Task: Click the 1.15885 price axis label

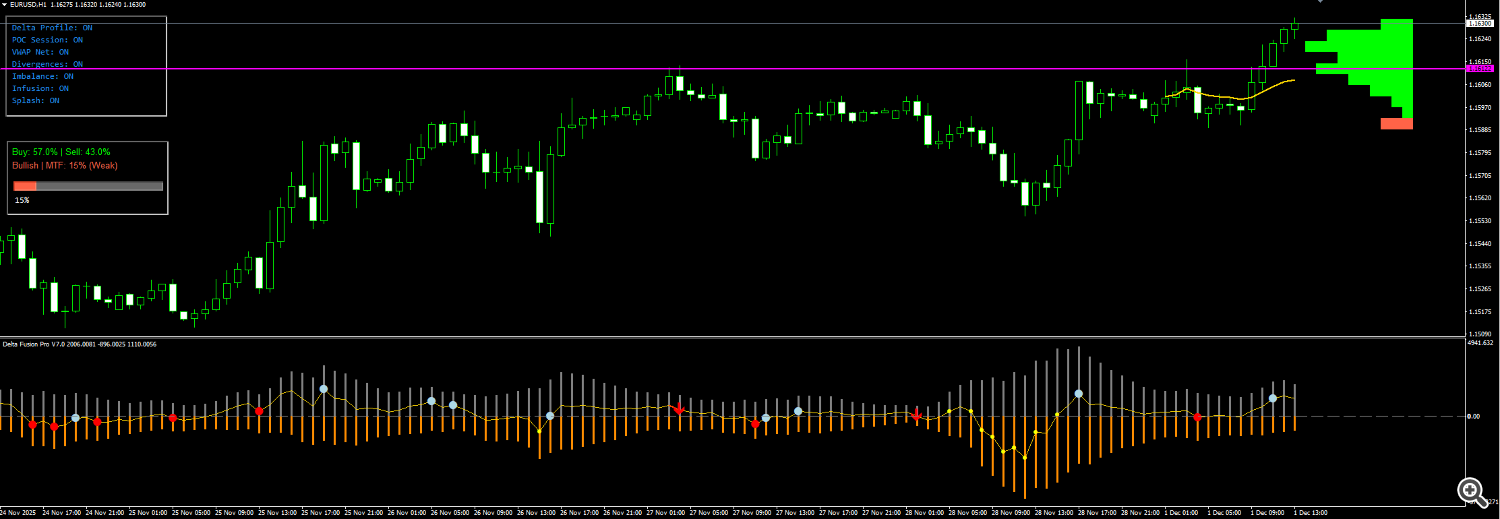Action: pyautogui.click(x=1481, y=130)
